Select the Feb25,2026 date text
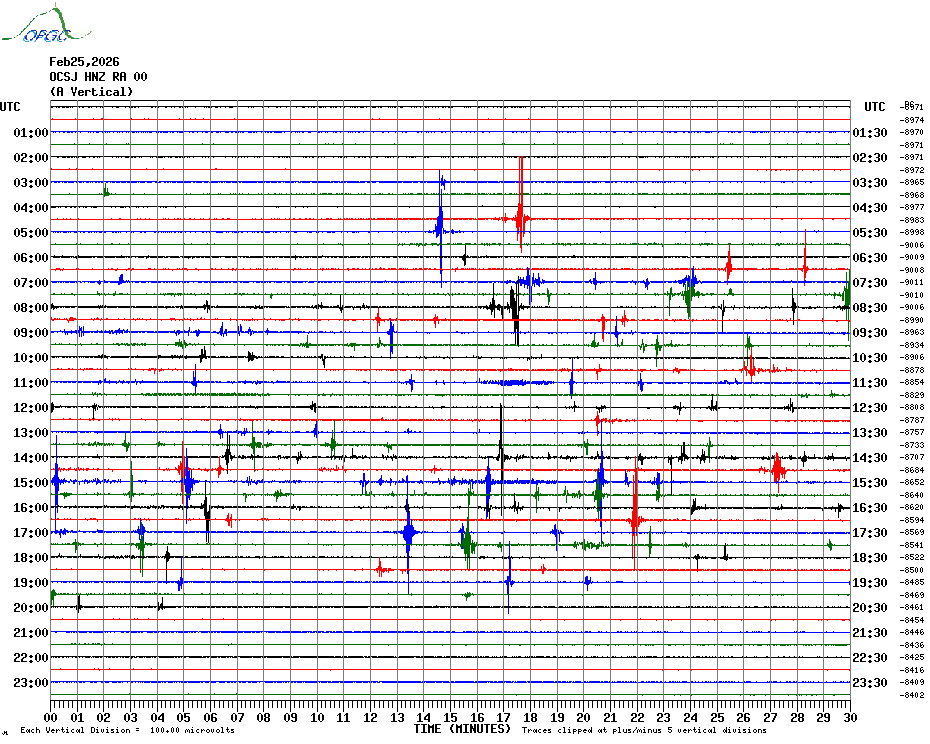 pos(84,62)
